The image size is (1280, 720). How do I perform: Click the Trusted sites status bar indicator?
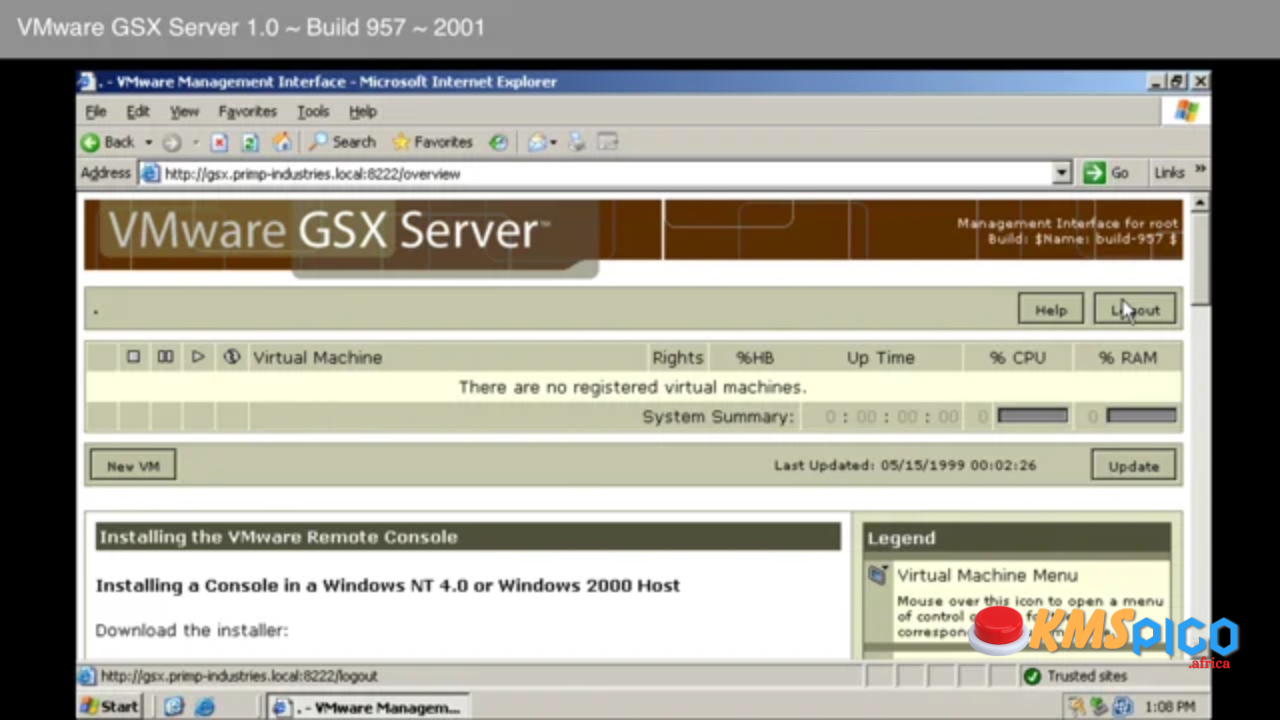coord(1075,677)
